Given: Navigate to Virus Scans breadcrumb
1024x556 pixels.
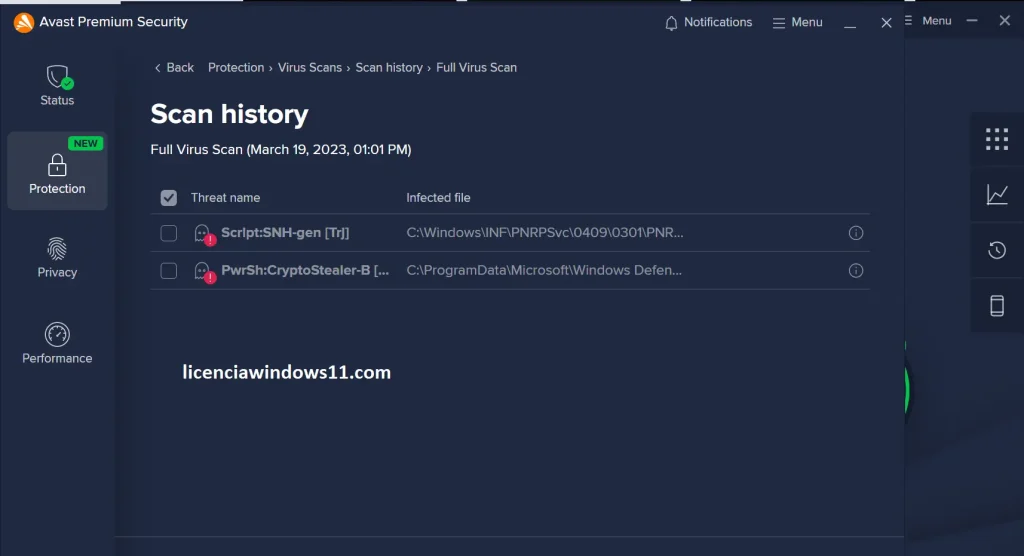Looking at the screenshot, I should click(x=310, y=67).
